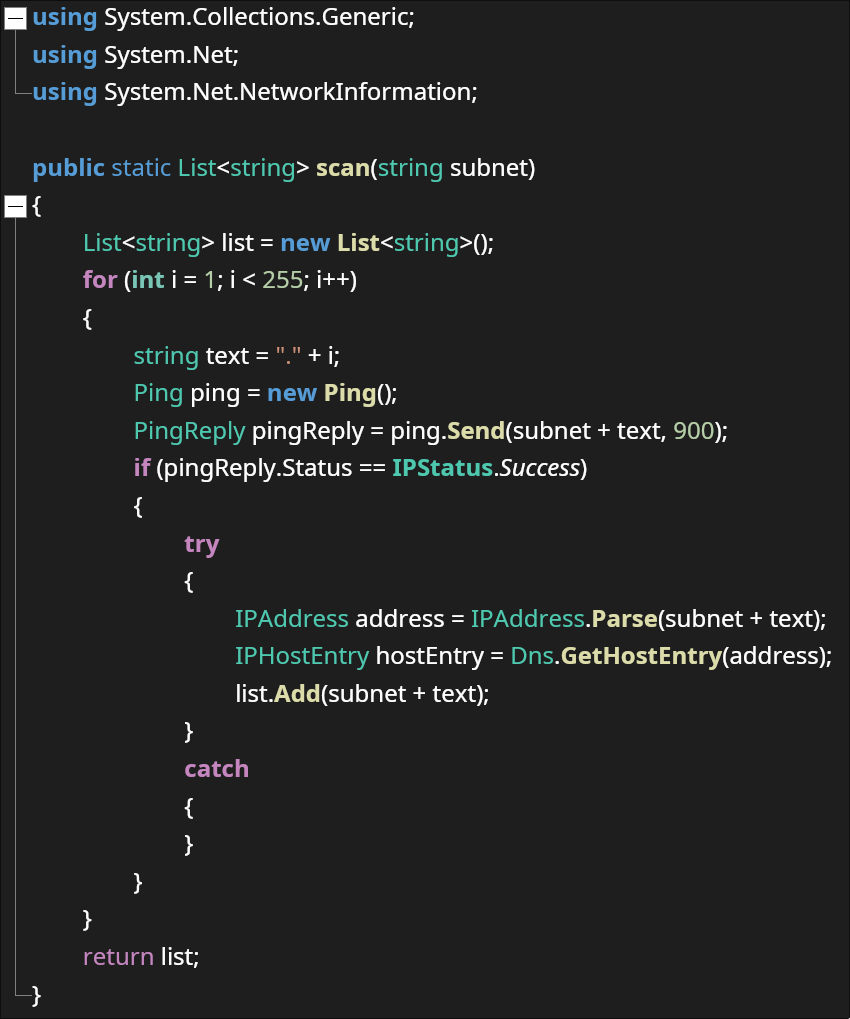Collapse the scan method body
The height and width of the screenshot is (1019, 850).
[15, 207]
